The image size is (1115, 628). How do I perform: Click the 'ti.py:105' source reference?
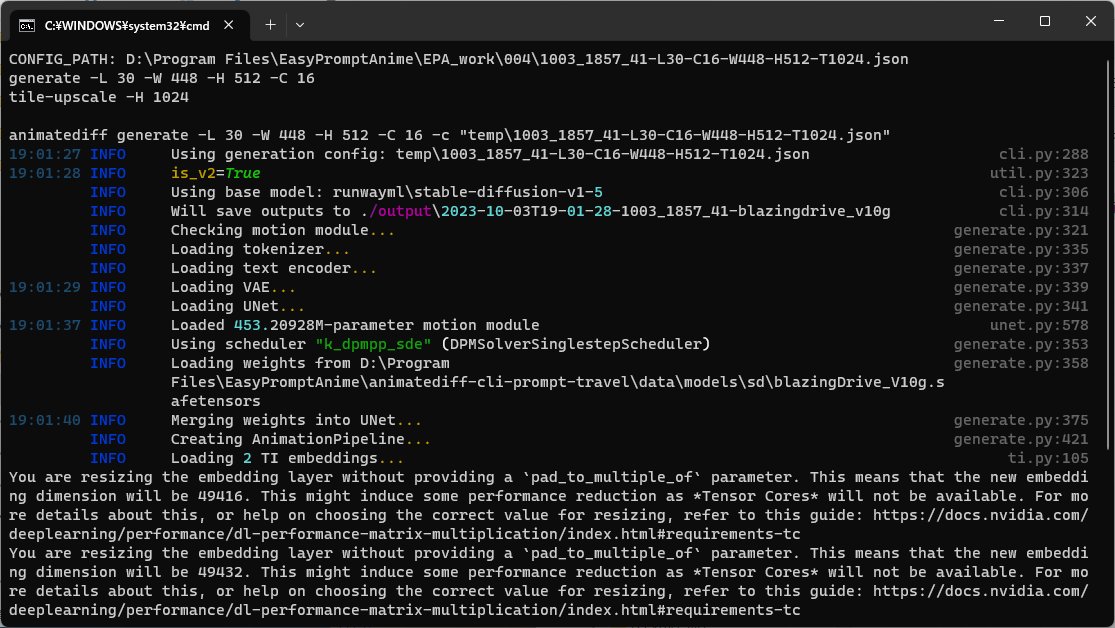[x=1047, y=459]
